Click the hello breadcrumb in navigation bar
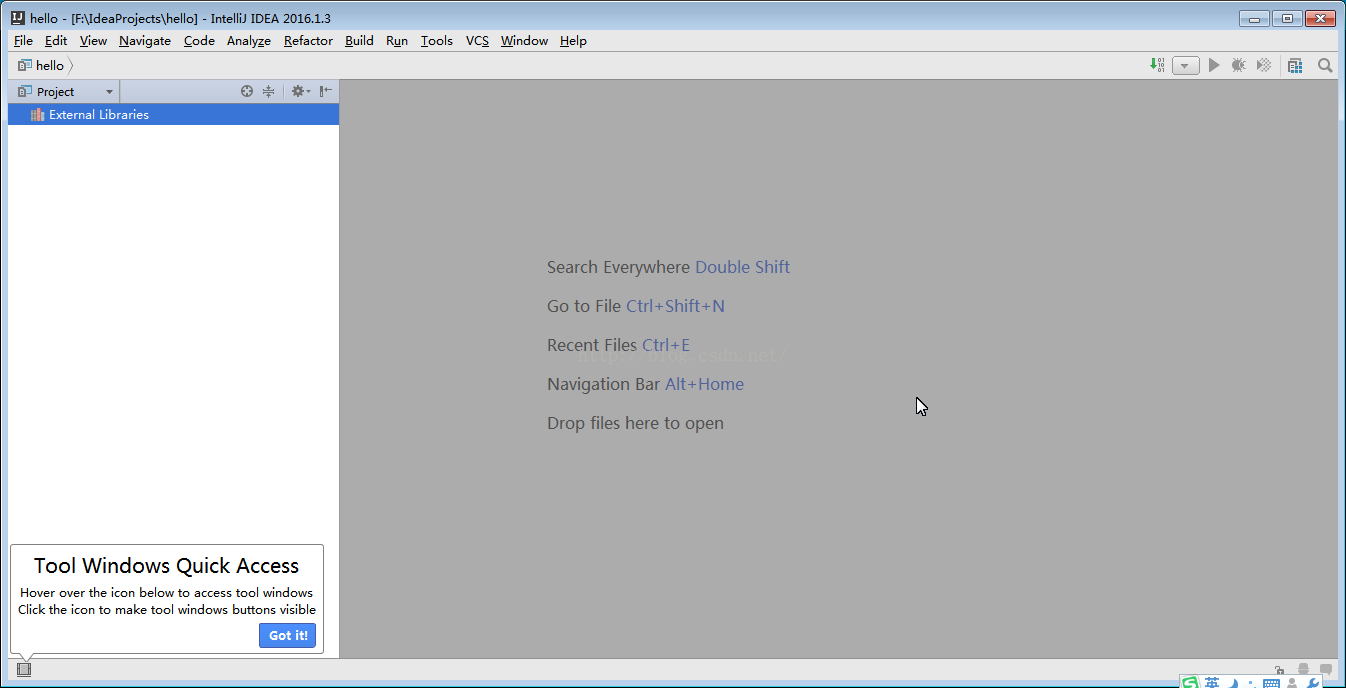The width and height of the screenshot is (1346, 688). click(42, 65)
